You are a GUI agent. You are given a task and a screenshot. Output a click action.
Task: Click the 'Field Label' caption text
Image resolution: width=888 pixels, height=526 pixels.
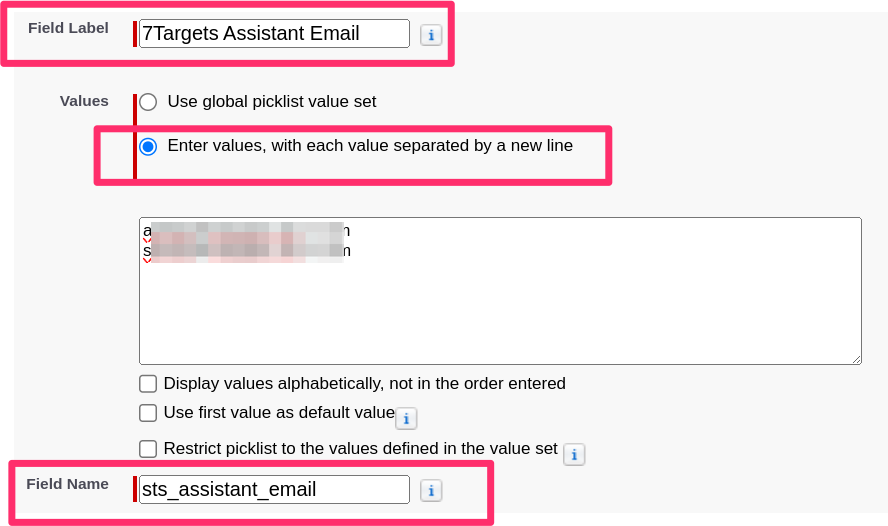(68, 28)
